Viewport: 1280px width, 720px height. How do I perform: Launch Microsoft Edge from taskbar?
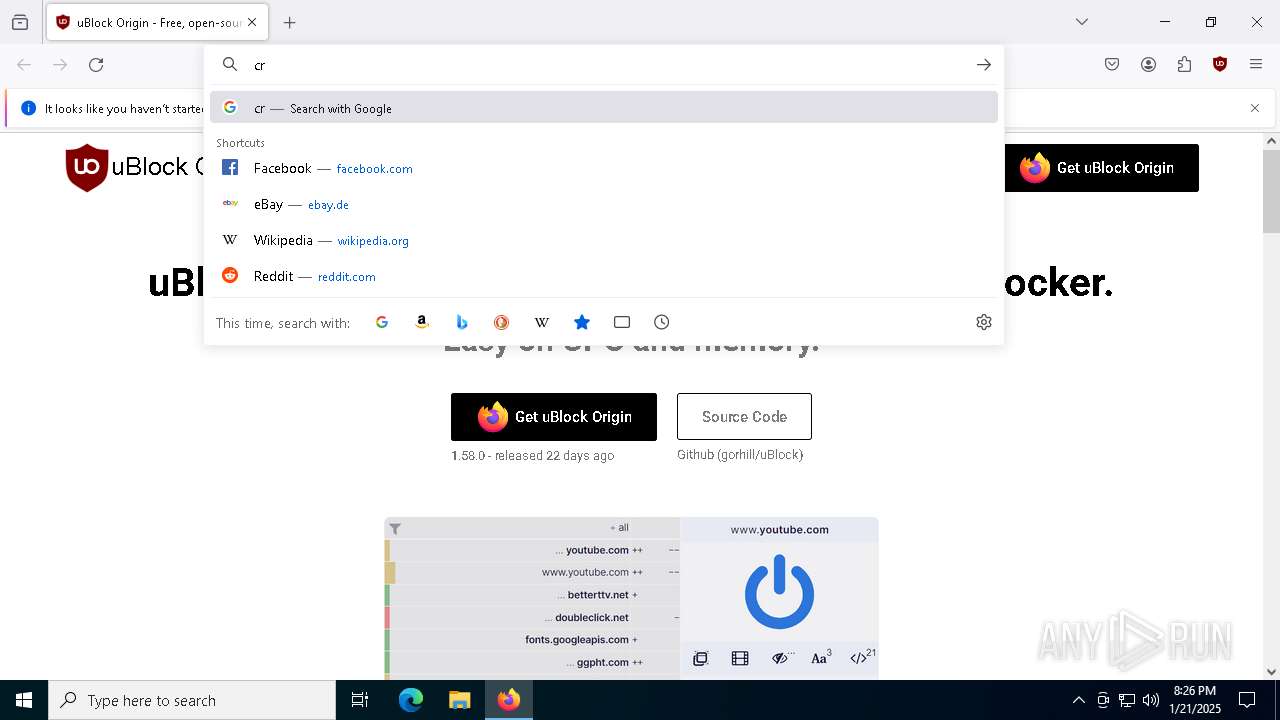pos(411,700)
